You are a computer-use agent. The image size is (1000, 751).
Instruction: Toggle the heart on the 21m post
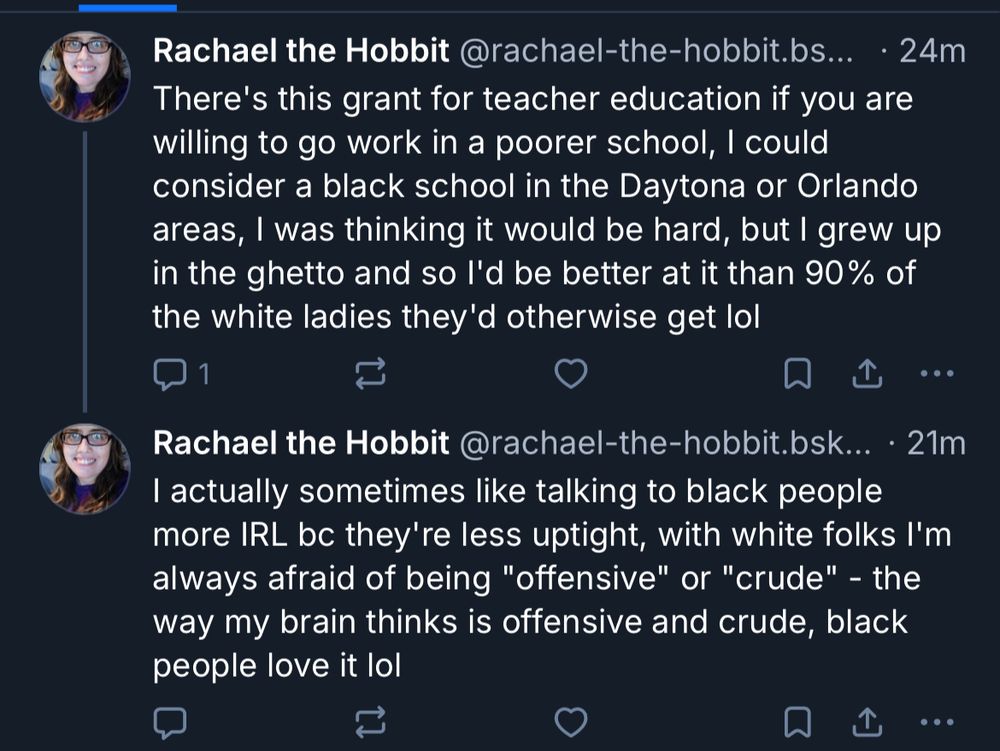pos(570,721)
